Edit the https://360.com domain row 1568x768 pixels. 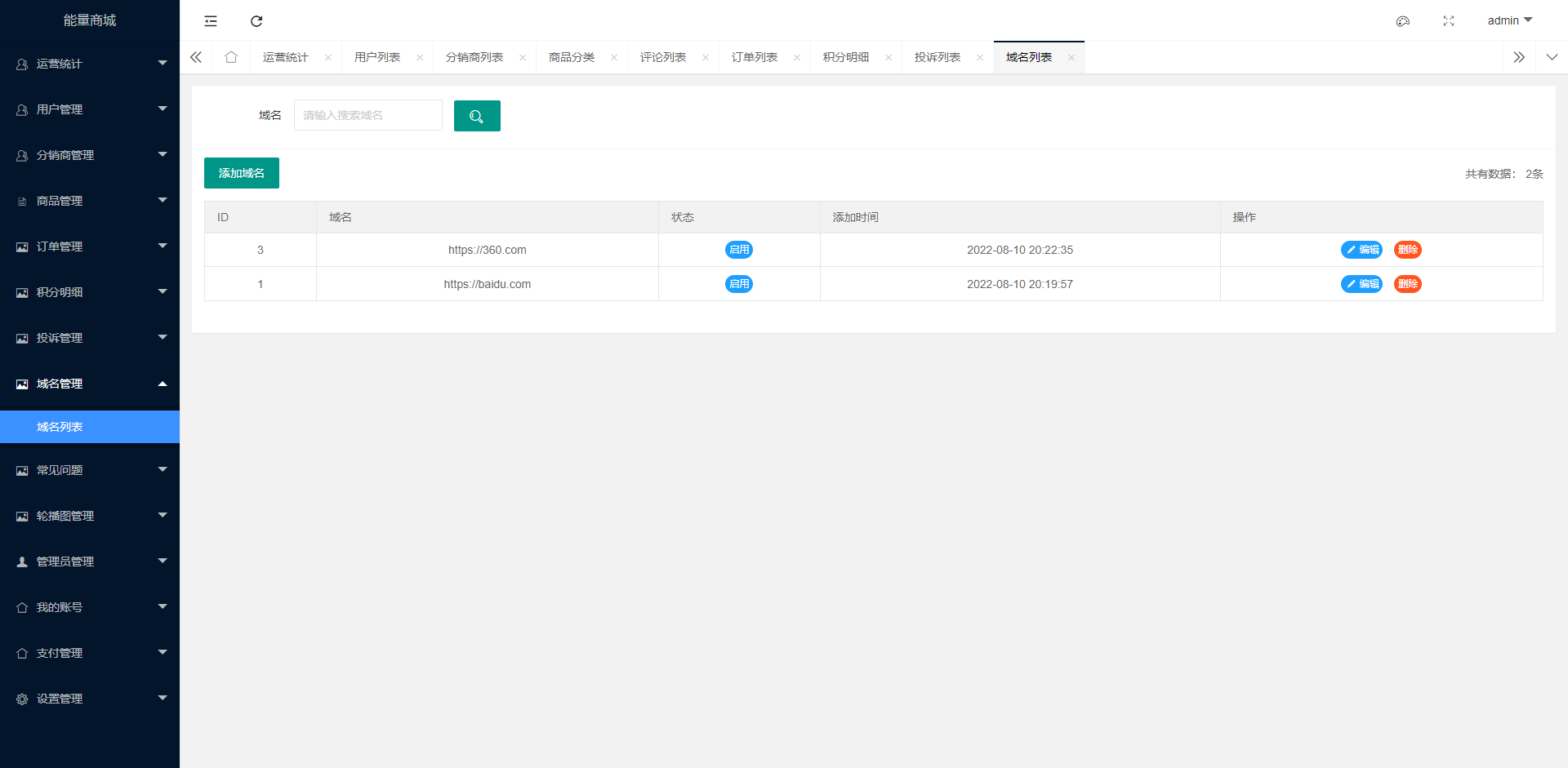click(1361, 250)
